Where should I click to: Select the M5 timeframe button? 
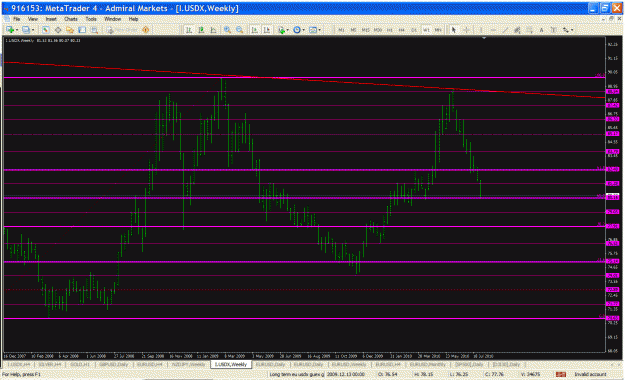click(x=353, y=30)
